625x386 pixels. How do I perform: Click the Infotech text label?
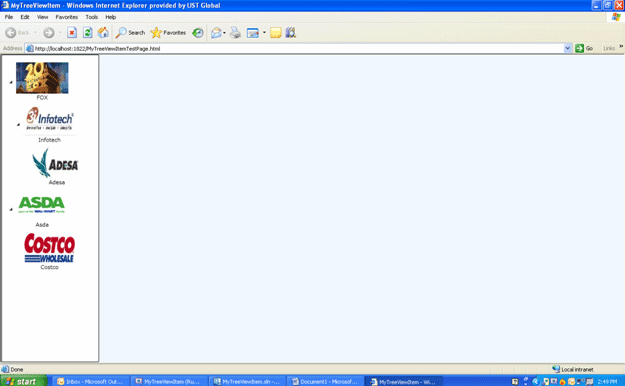tap(49, 140)
